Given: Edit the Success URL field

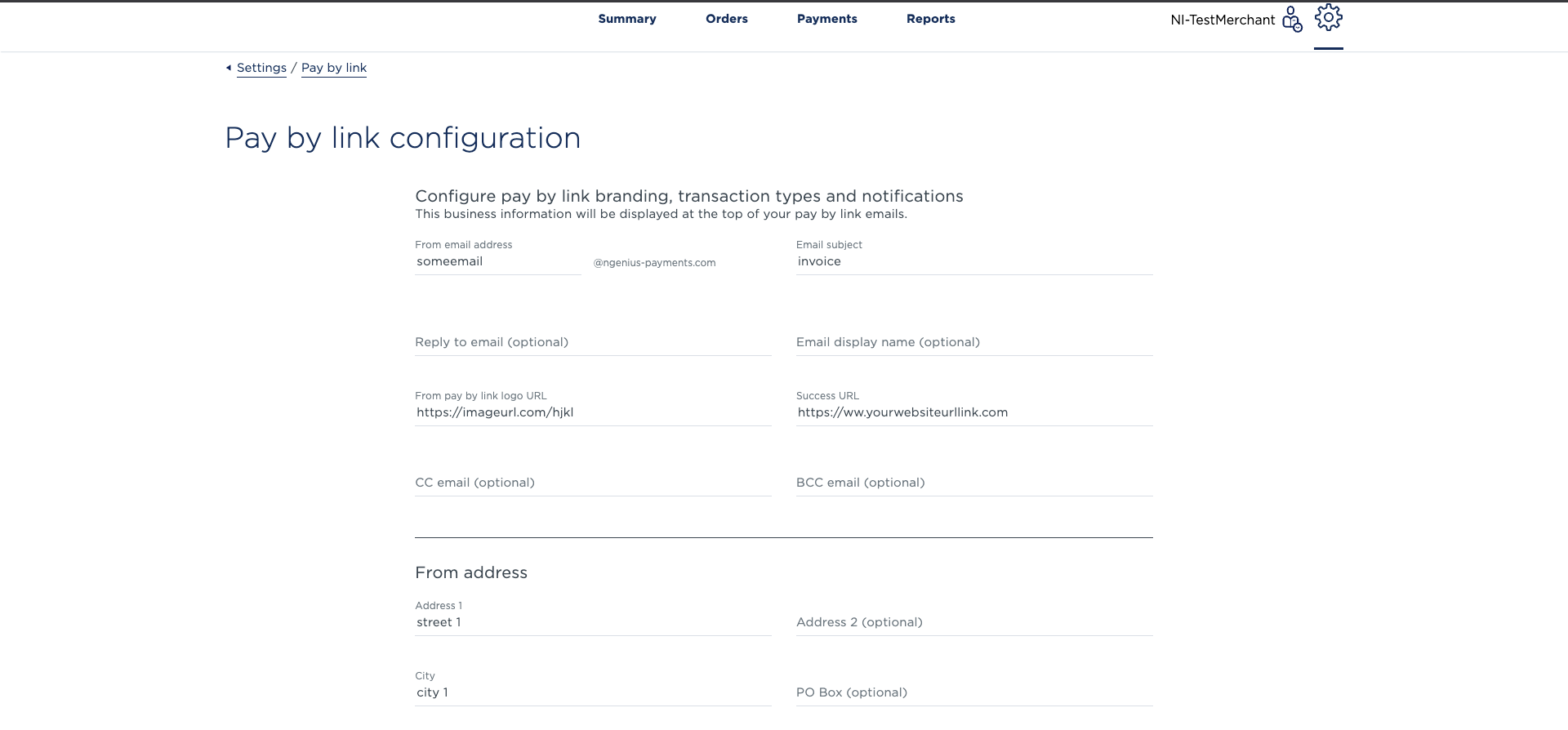Looking at the screenshot, I should [974, 412].
